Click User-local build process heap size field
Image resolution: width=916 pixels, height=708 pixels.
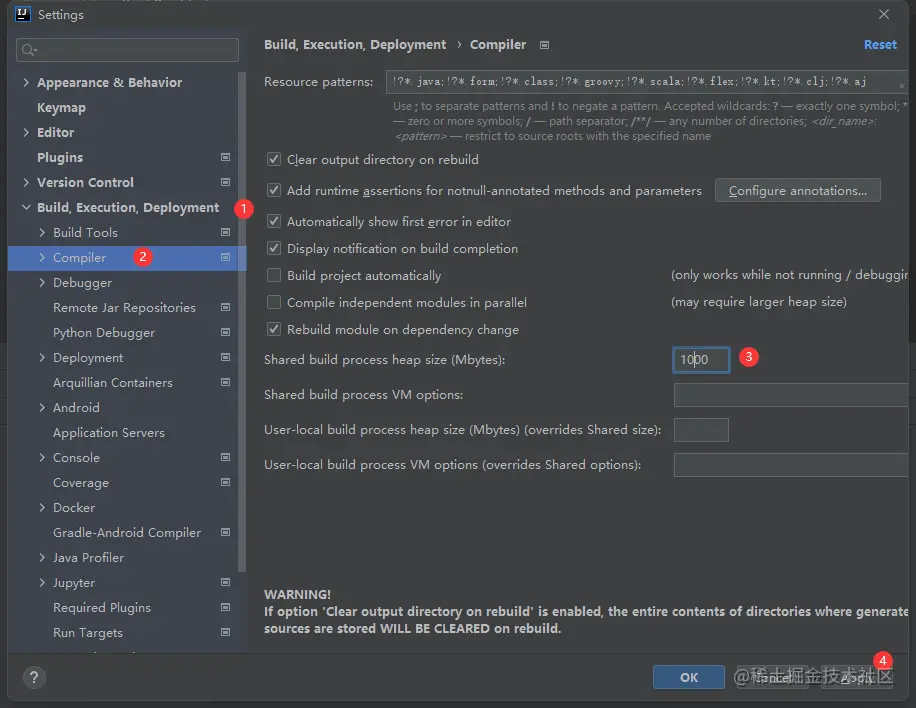701,430
